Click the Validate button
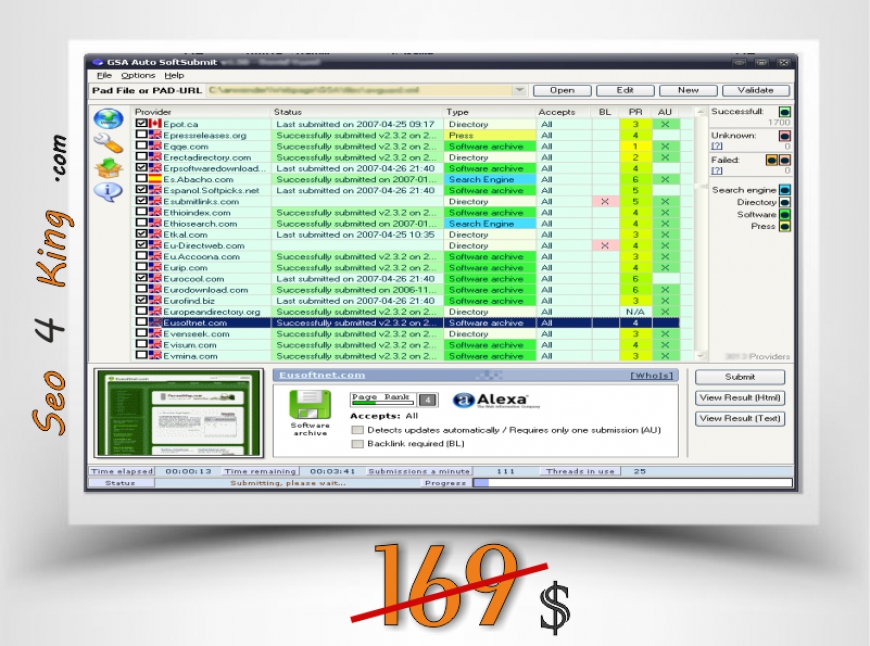This screenshot has width=870, height=646. pyautogui.click(x=756, y=90)
